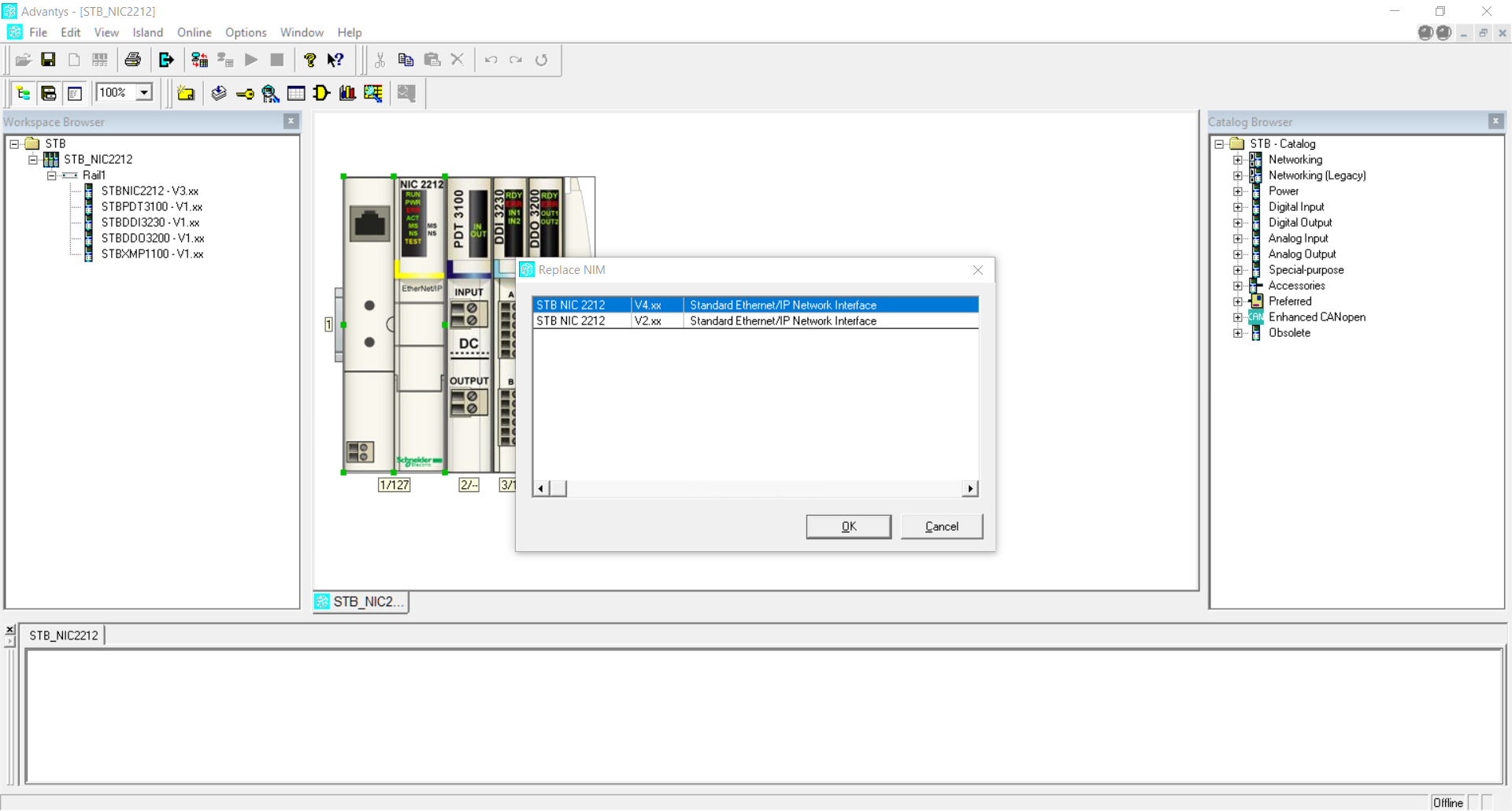The width and height of the screenshot is (1512, 811).
Task: Click the colored grid magnifier icon
Action: coord(373,94)
